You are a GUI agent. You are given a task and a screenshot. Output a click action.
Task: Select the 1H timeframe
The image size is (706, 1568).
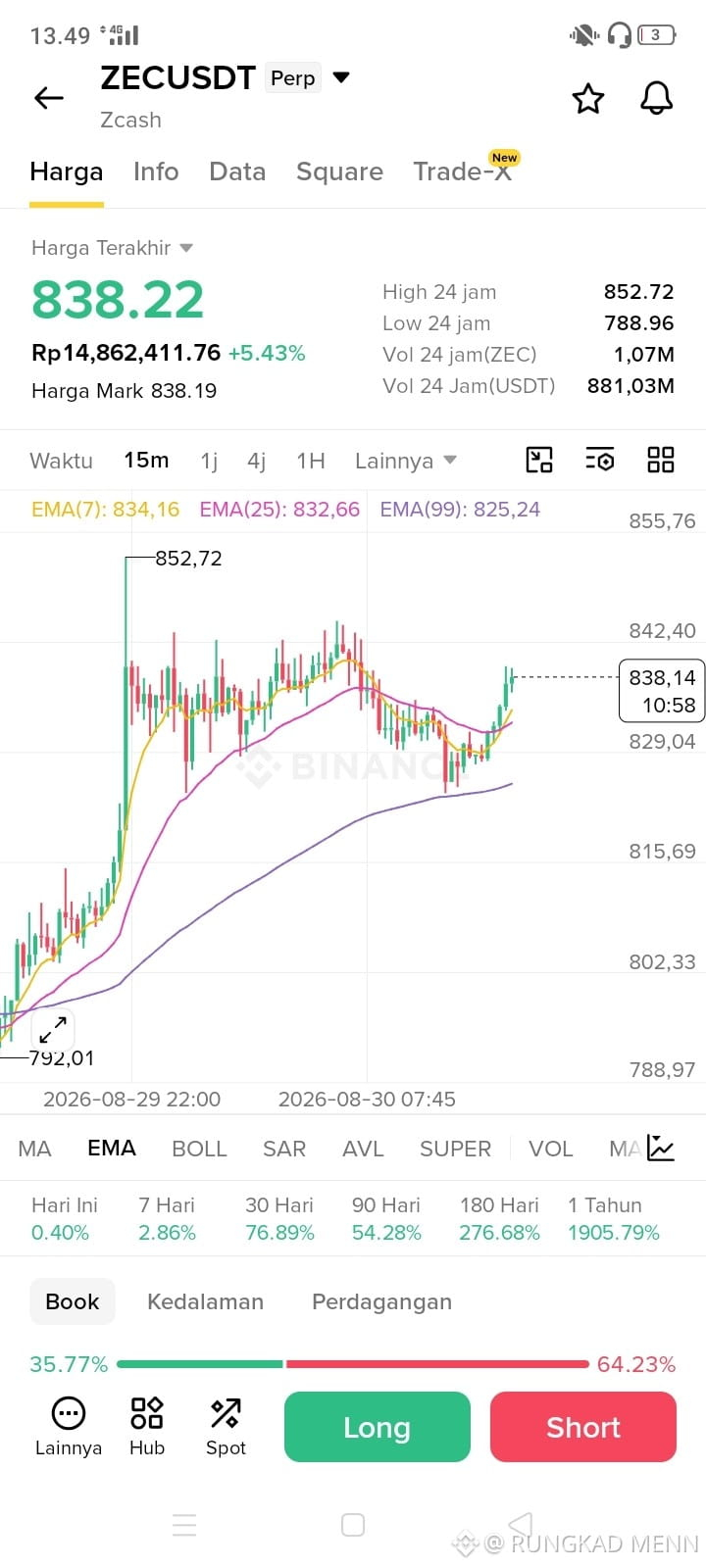(310, 461)
